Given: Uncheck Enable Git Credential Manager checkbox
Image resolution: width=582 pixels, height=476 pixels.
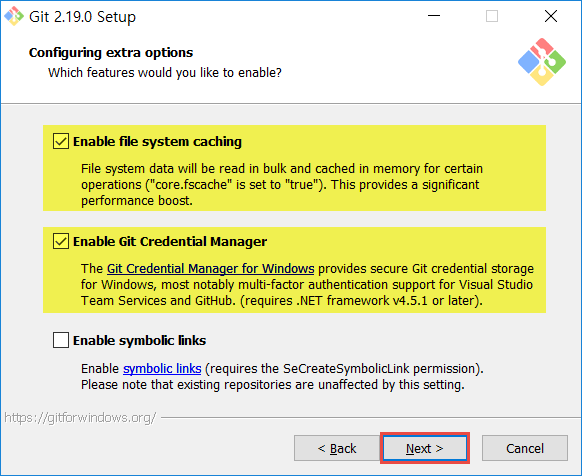Looking at the screenshot, I should tap(61, 241).
